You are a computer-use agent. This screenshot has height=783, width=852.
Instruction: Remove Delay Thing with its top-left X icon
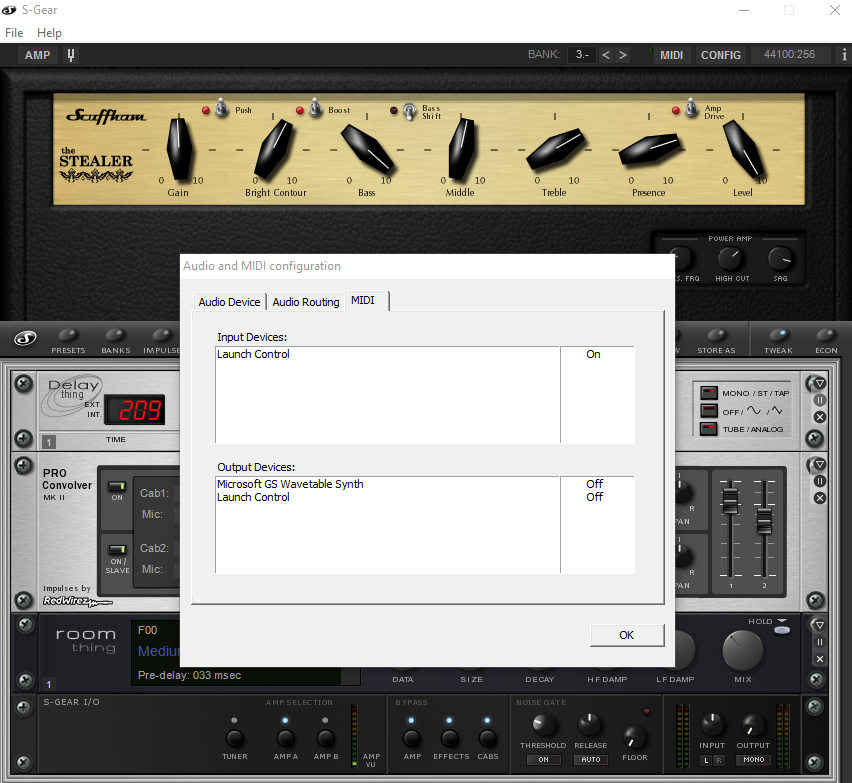tap(24, 384)
